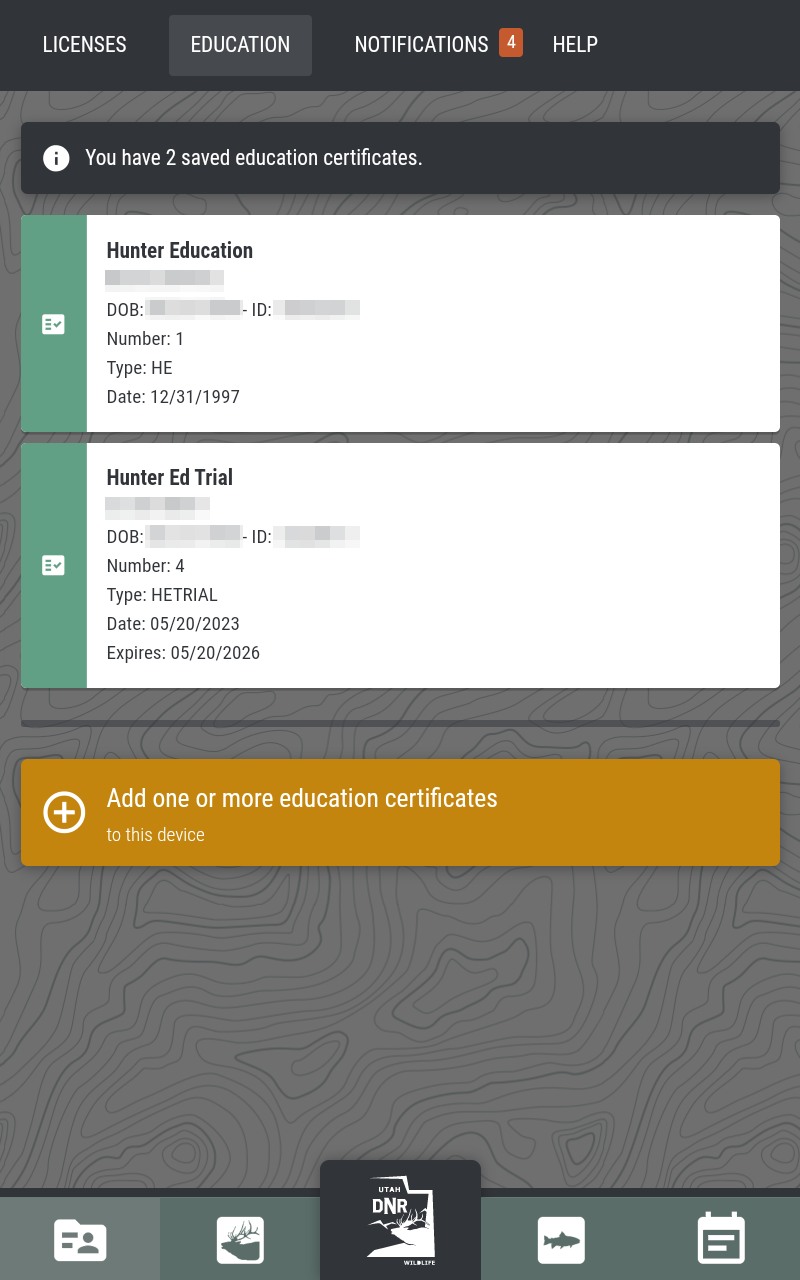Switch to the LICENSES tab

[85, 45]
